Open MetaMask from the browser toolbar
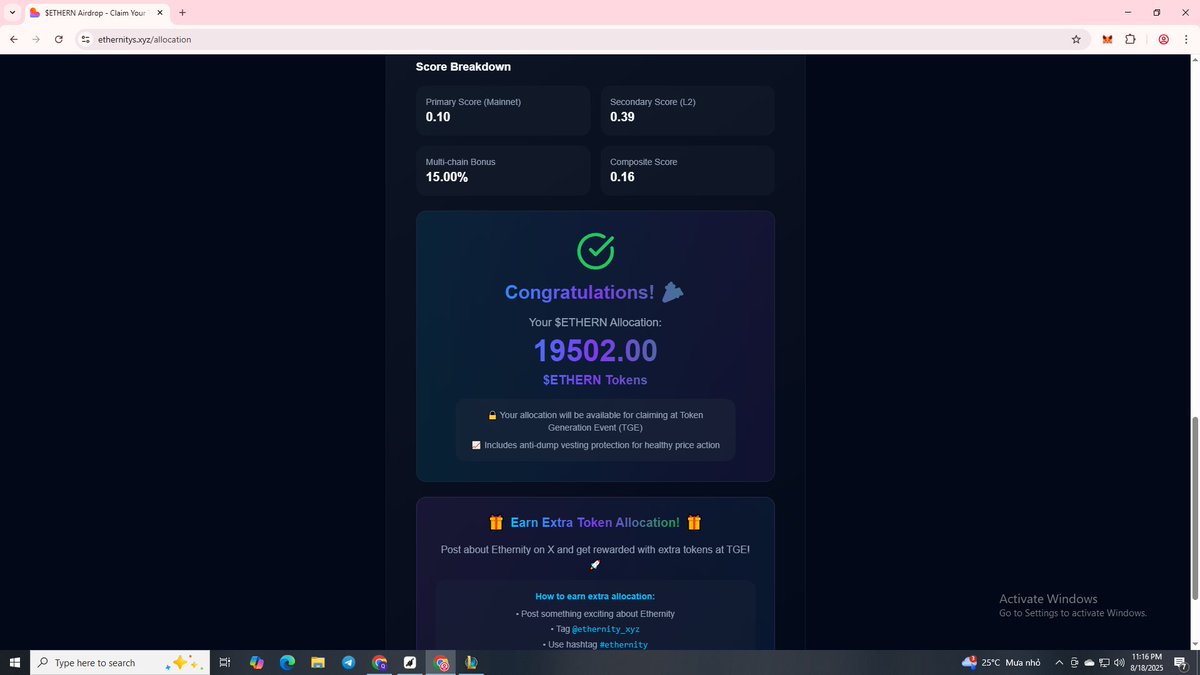Screen dimensions: 1200x675 tap(1107, 39)
